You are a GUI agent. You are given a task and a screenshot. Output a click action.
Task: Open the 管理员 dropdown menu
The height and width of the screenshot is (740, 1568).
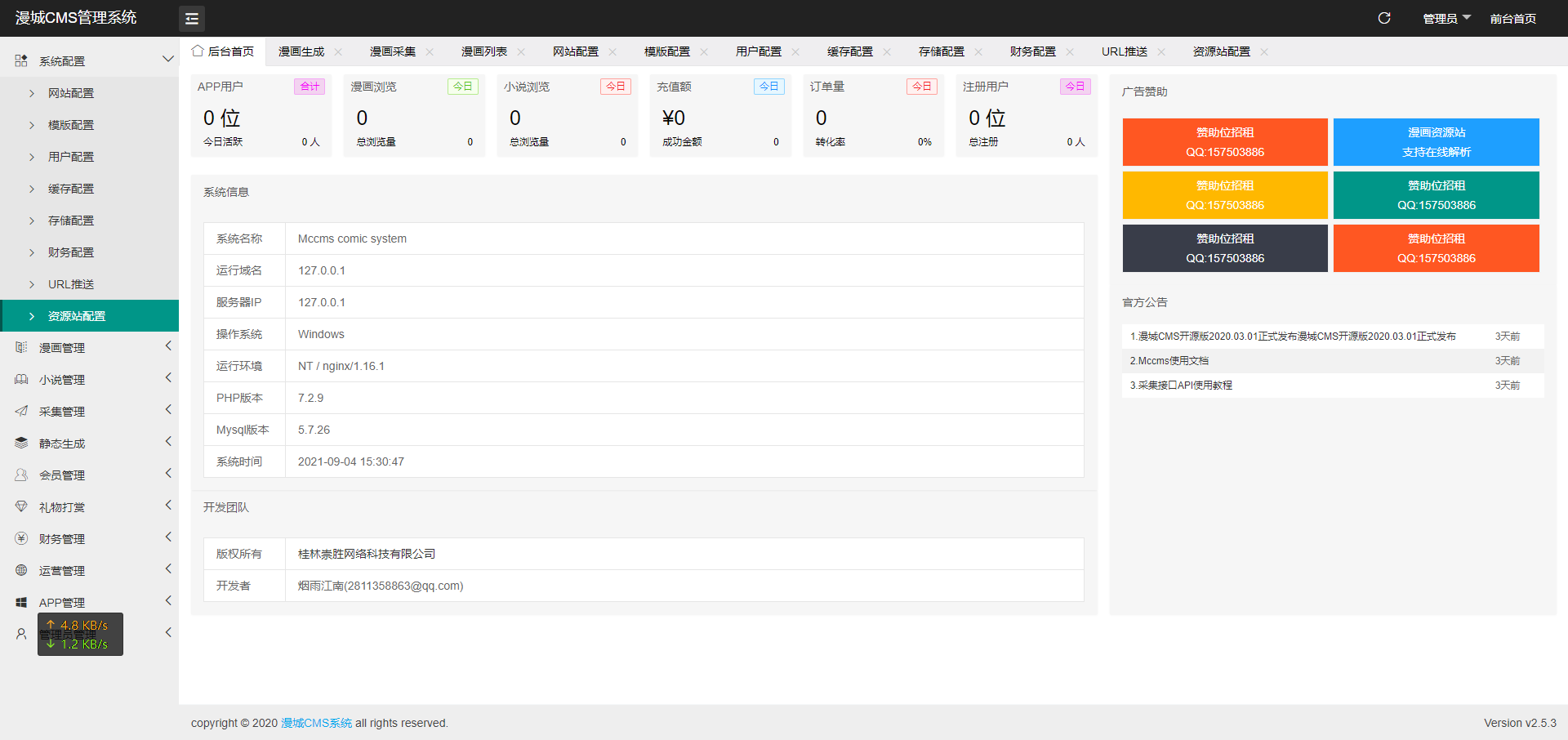tap(1446, 18)
